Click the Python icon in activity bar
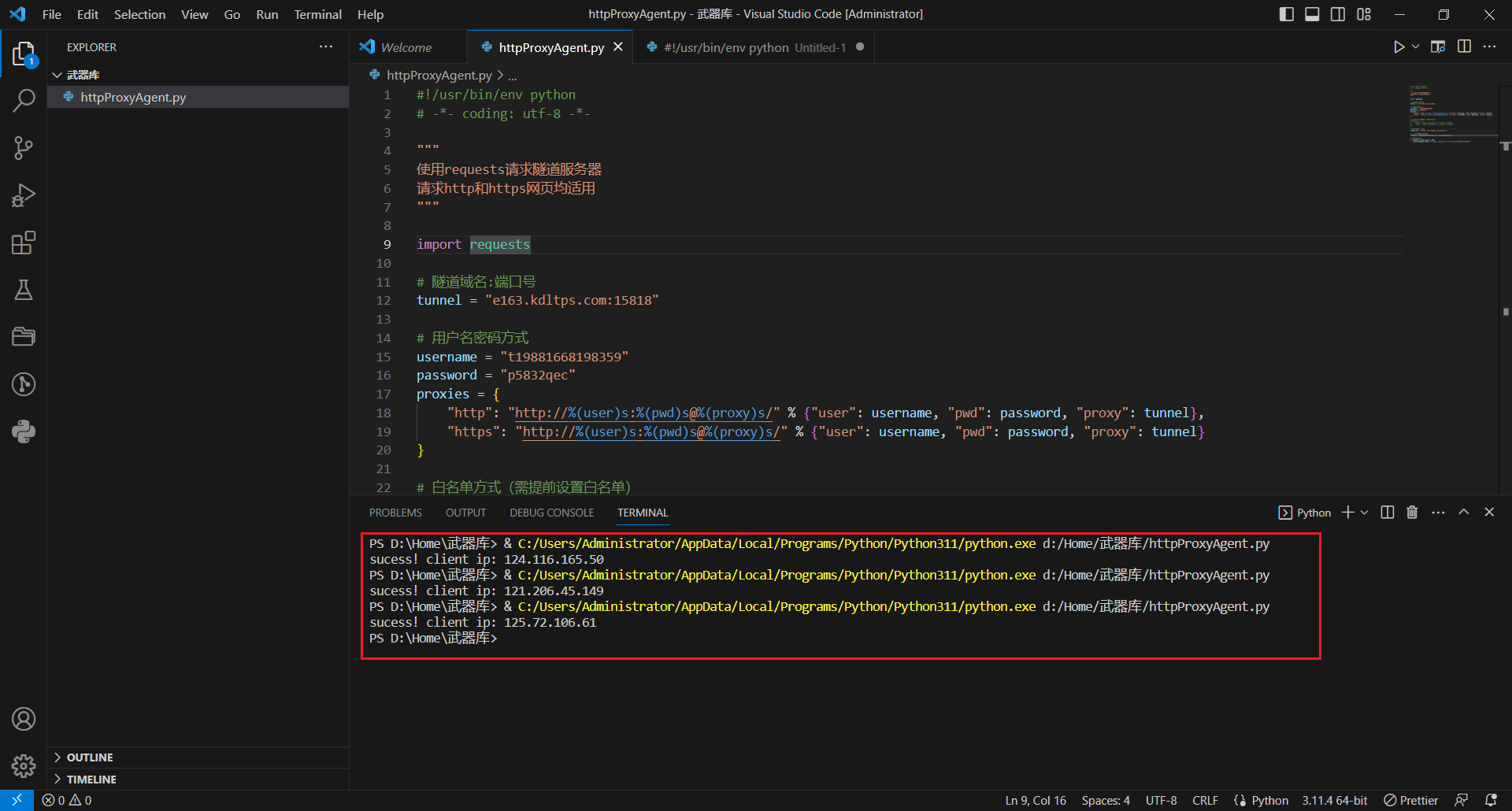The height and width of the screenshot is (811, 1512). pyautogui.click(x=24, y=431)
